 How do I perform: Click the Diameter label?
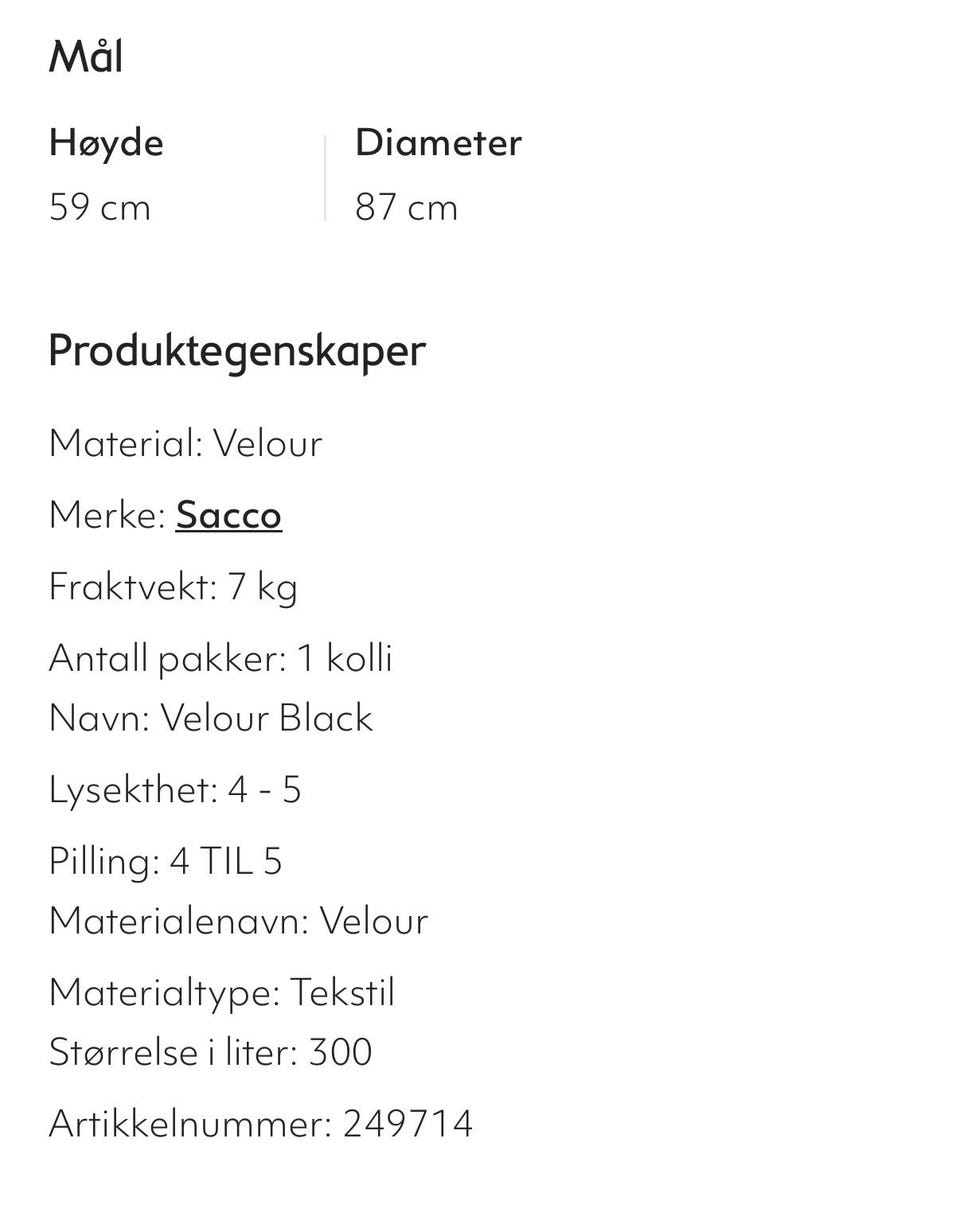point(438,142)
